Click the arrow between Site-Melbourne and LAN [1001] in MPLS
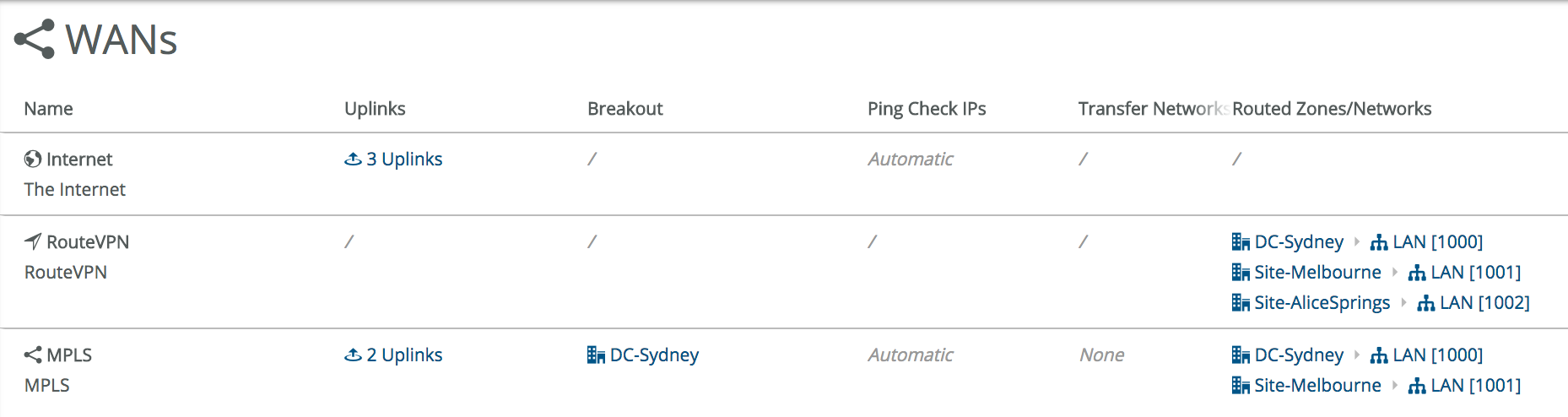 [1395, 386]
